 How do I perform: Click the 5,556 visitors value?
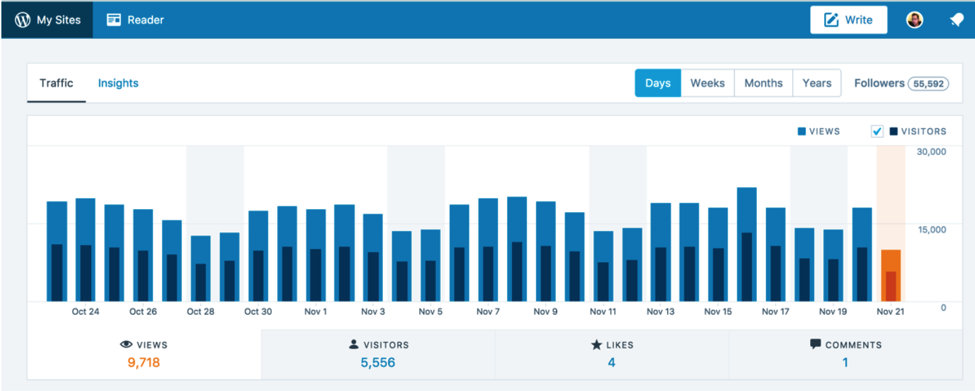point(378,362)
